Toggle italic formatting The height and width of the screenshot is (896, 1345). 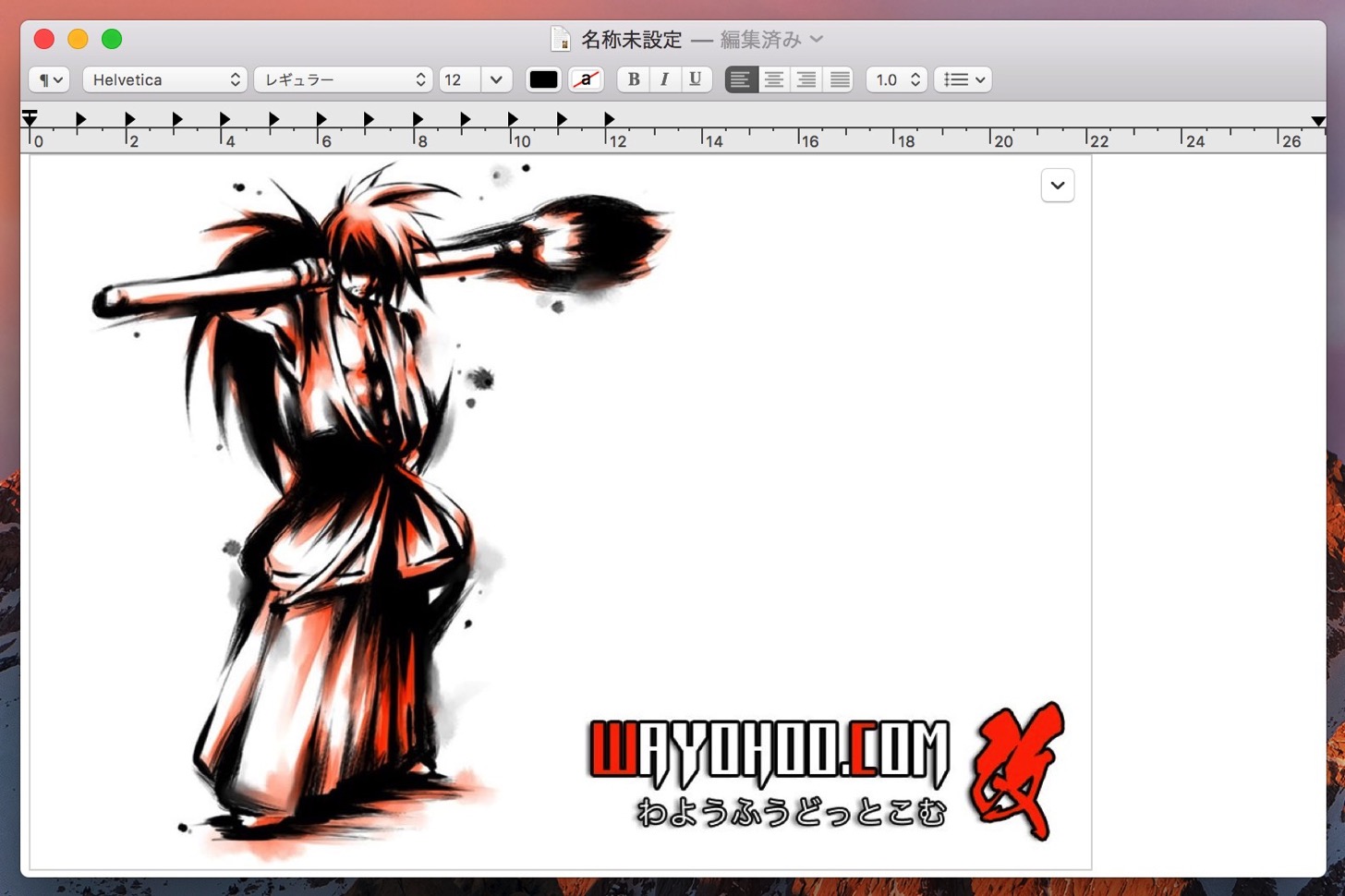[664, 79]
